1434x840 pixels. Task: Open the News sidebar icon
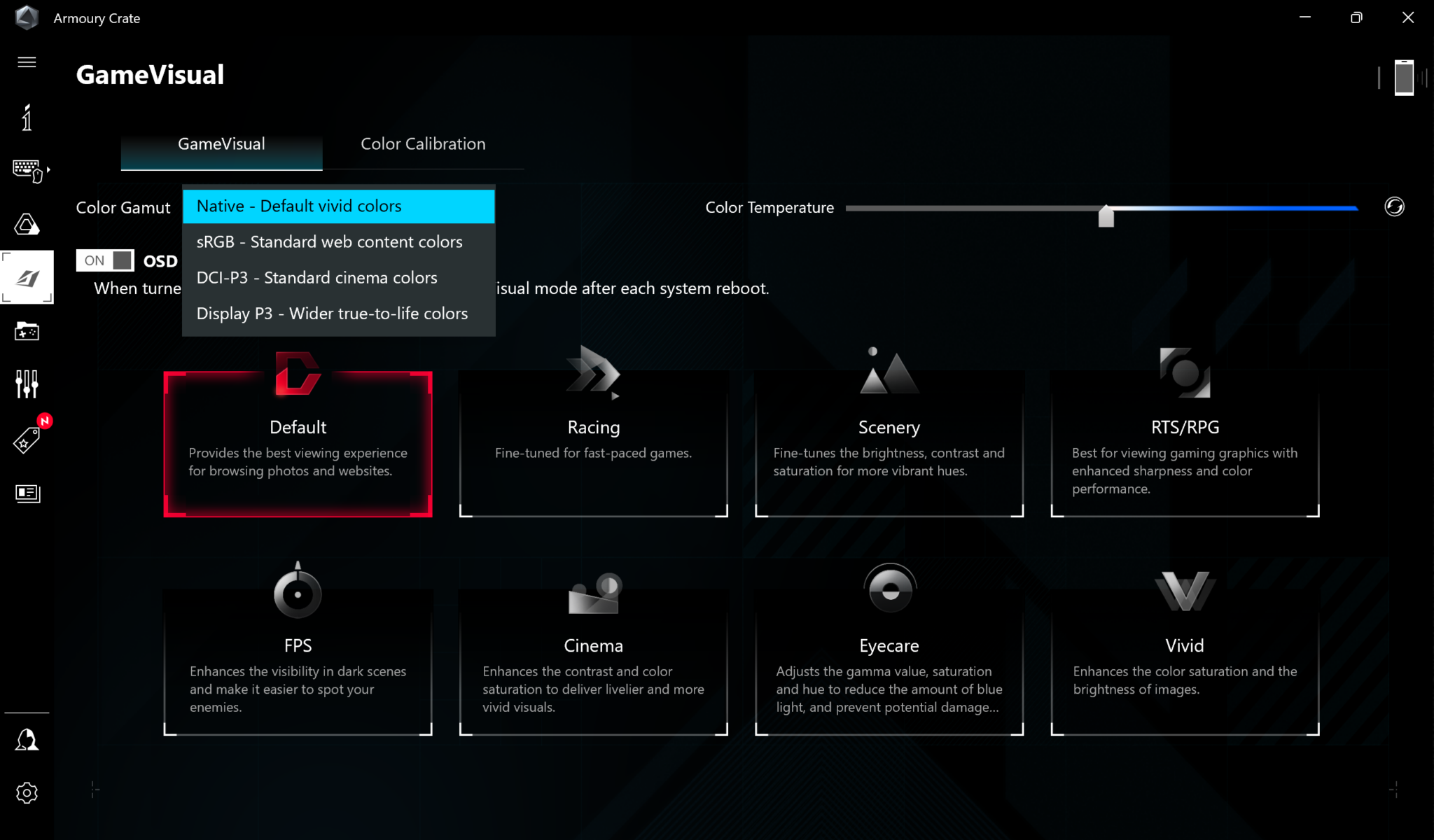click(27, 493)
